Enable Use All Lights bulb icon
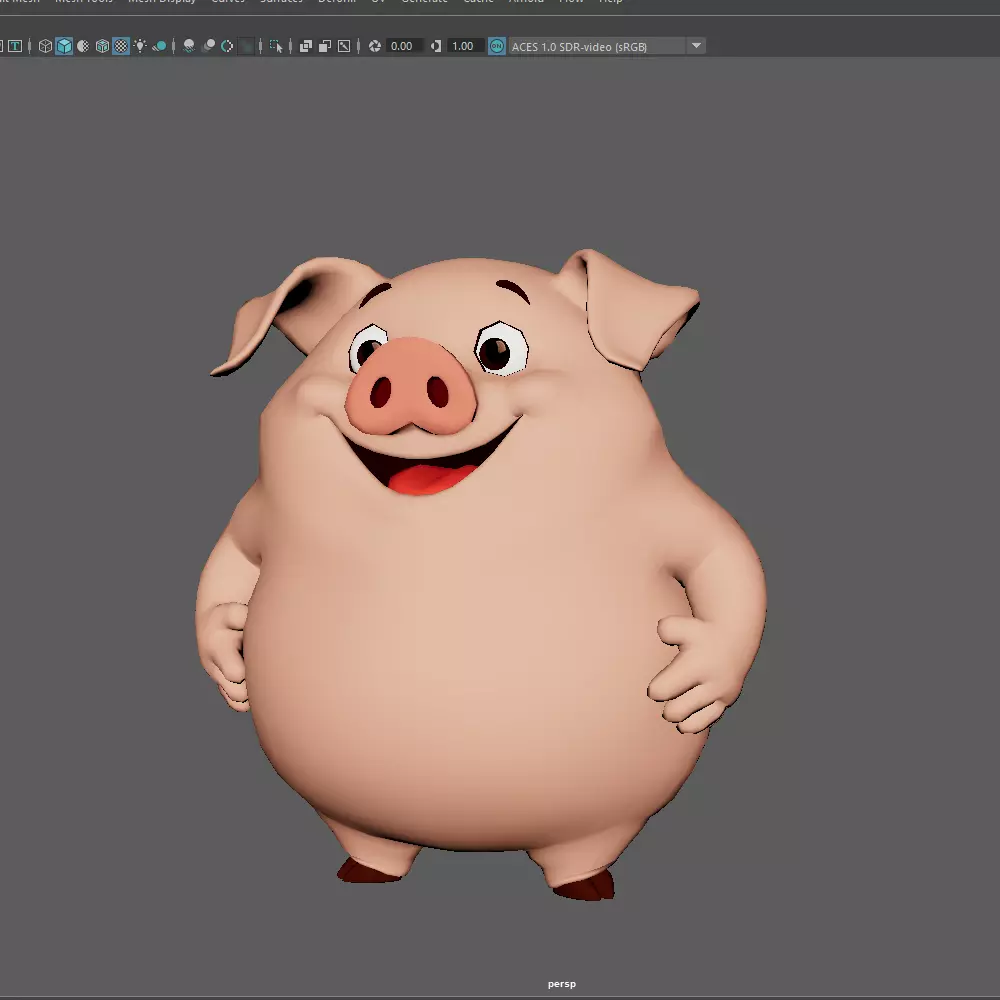This screenshot has width=1000, height=1000. pyautogui.click(x=140, y=46)
